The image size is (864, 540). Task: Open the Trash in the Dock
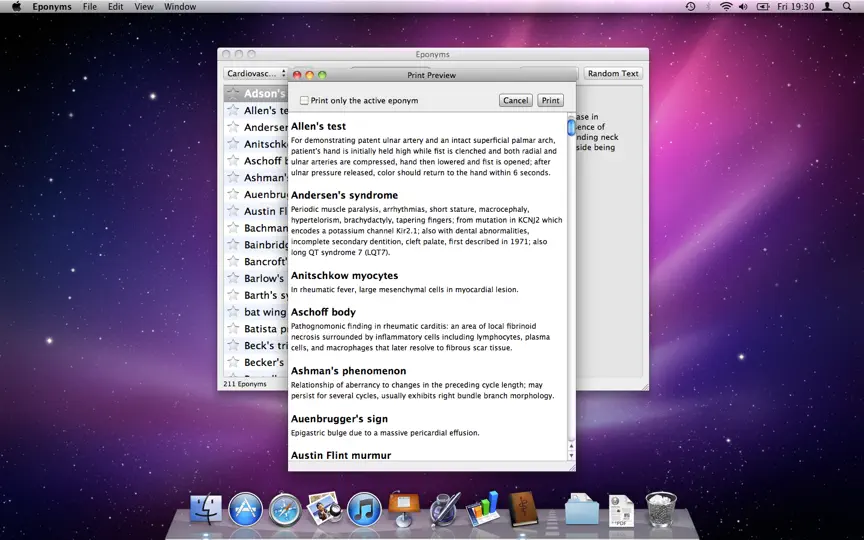tap(661, 509)
